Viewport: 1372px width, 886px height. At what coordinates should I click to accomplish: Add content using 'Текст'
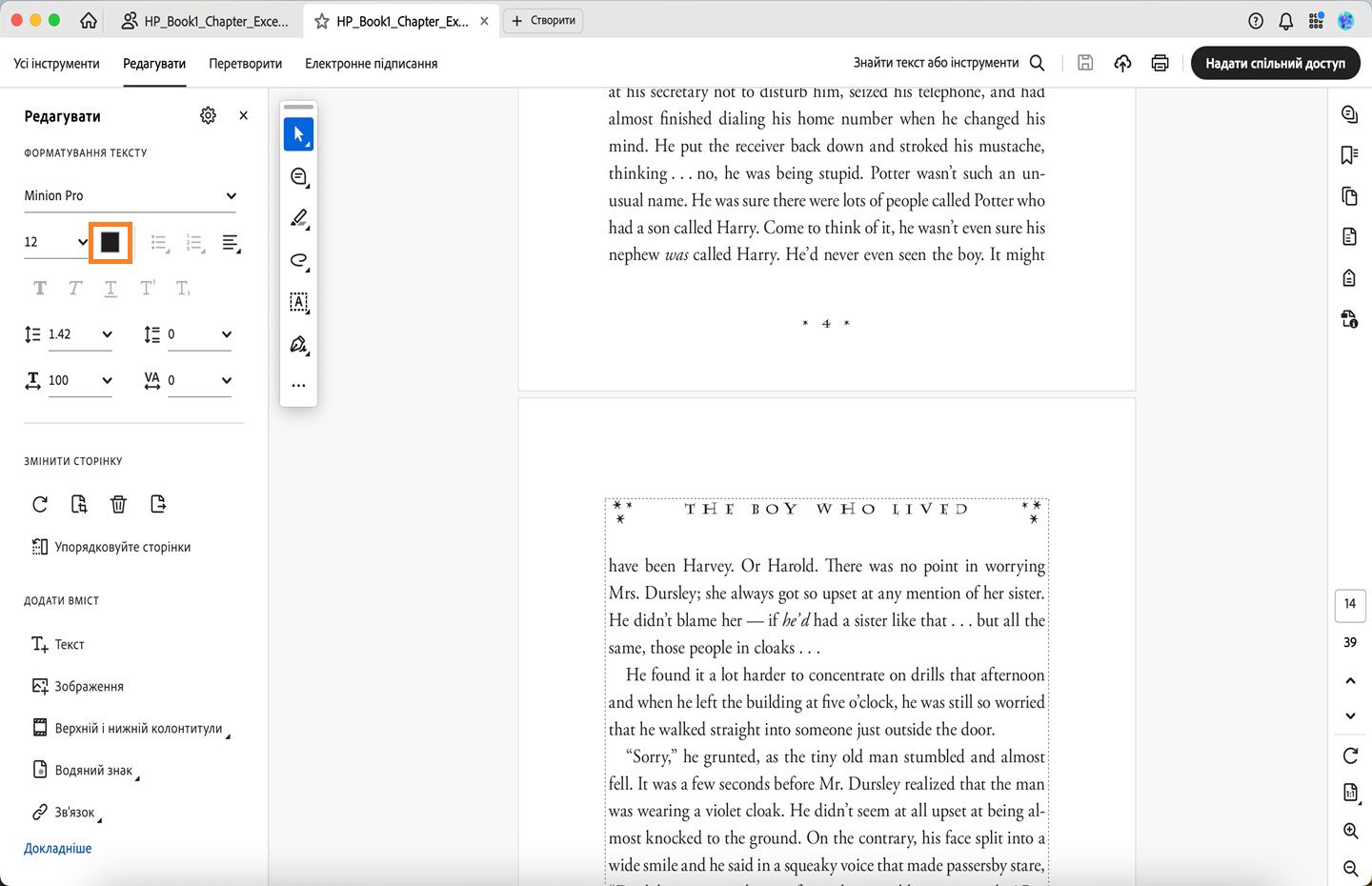(x=58, y=645)
